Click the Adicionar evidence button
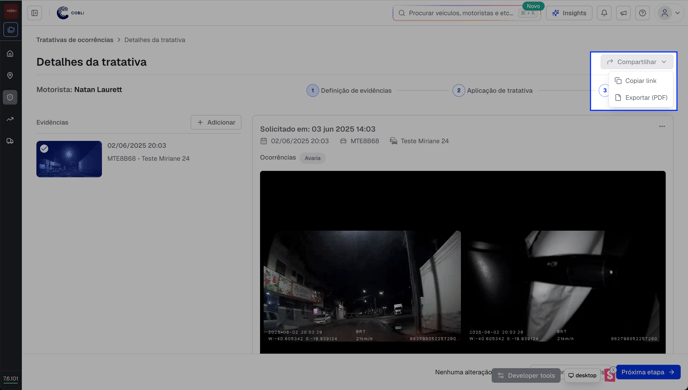Screen dimensions: 688x390 216,122
